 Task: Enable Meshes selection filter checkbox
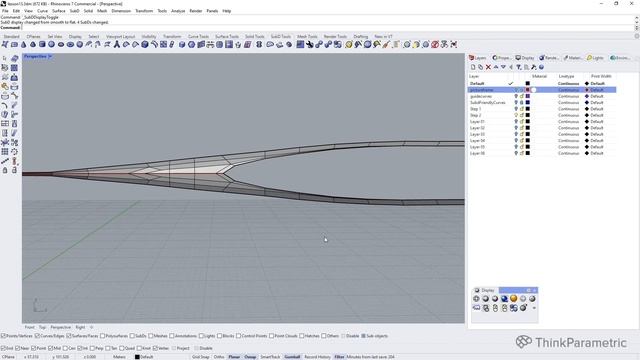pyautogui.click(x=151, y=336)
